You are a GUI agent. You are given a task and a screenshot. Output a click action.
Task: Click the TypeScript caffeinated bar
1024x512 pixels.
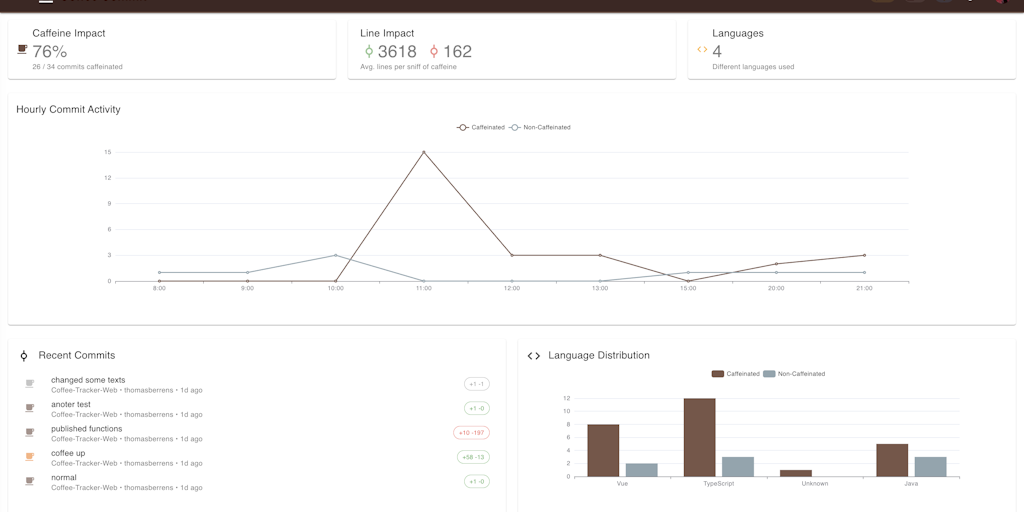click(x=699, y=438)
